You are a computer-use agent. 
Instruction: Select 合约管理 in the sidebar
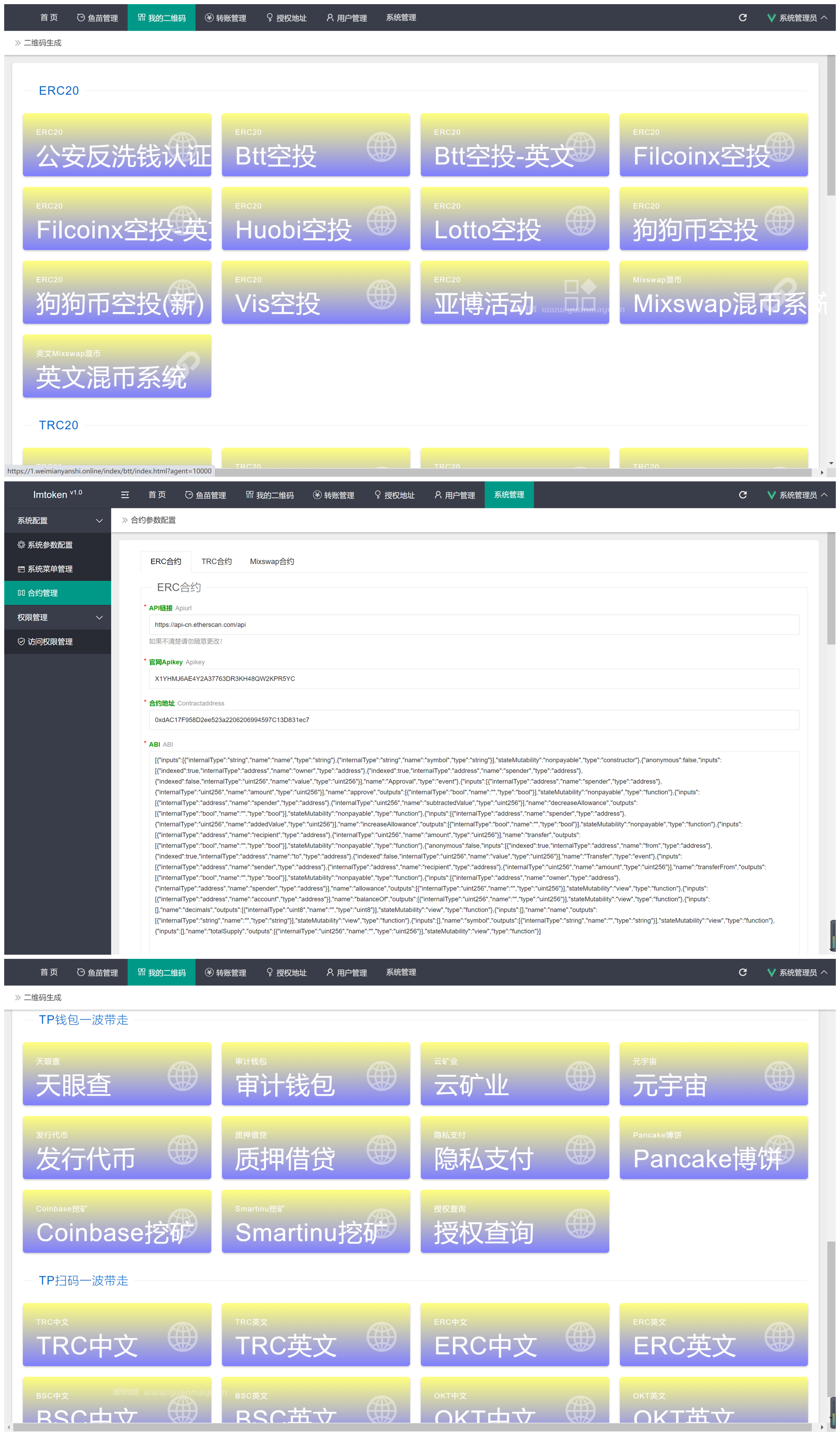click(x=57, y=593)
